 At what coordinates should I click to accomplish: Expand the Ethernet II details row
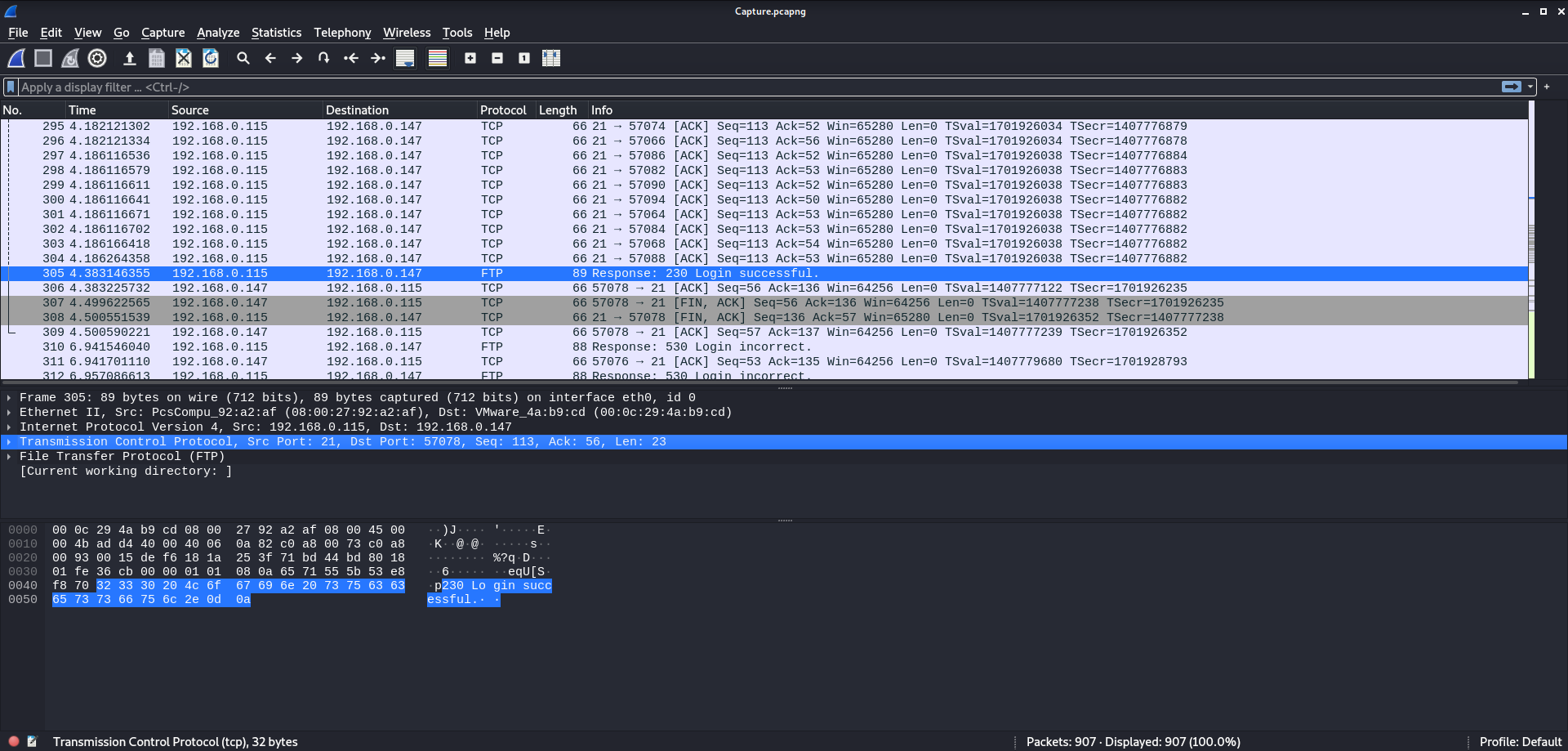coord(9,412)
